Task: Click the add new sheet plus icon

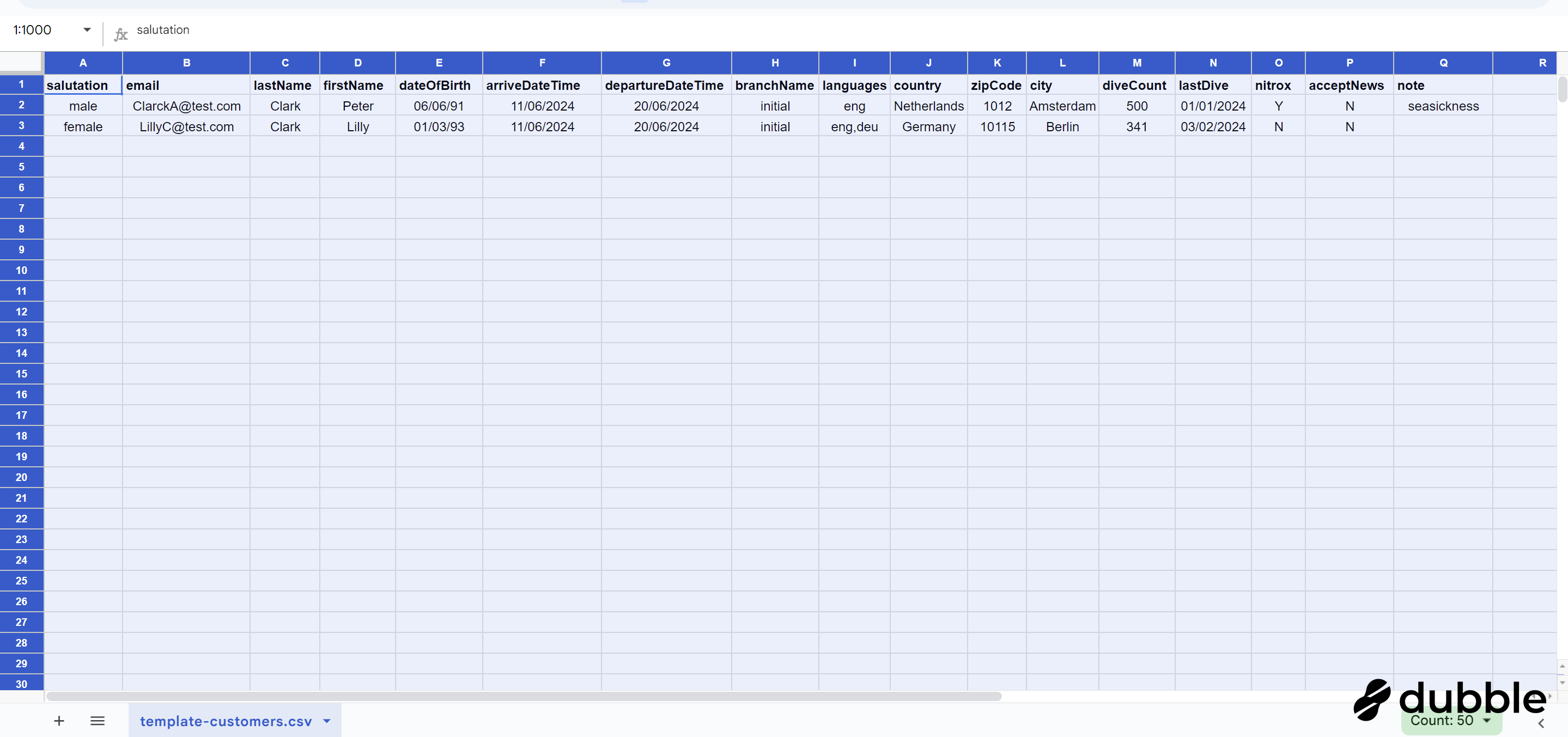Action: (x=58, y=721)
